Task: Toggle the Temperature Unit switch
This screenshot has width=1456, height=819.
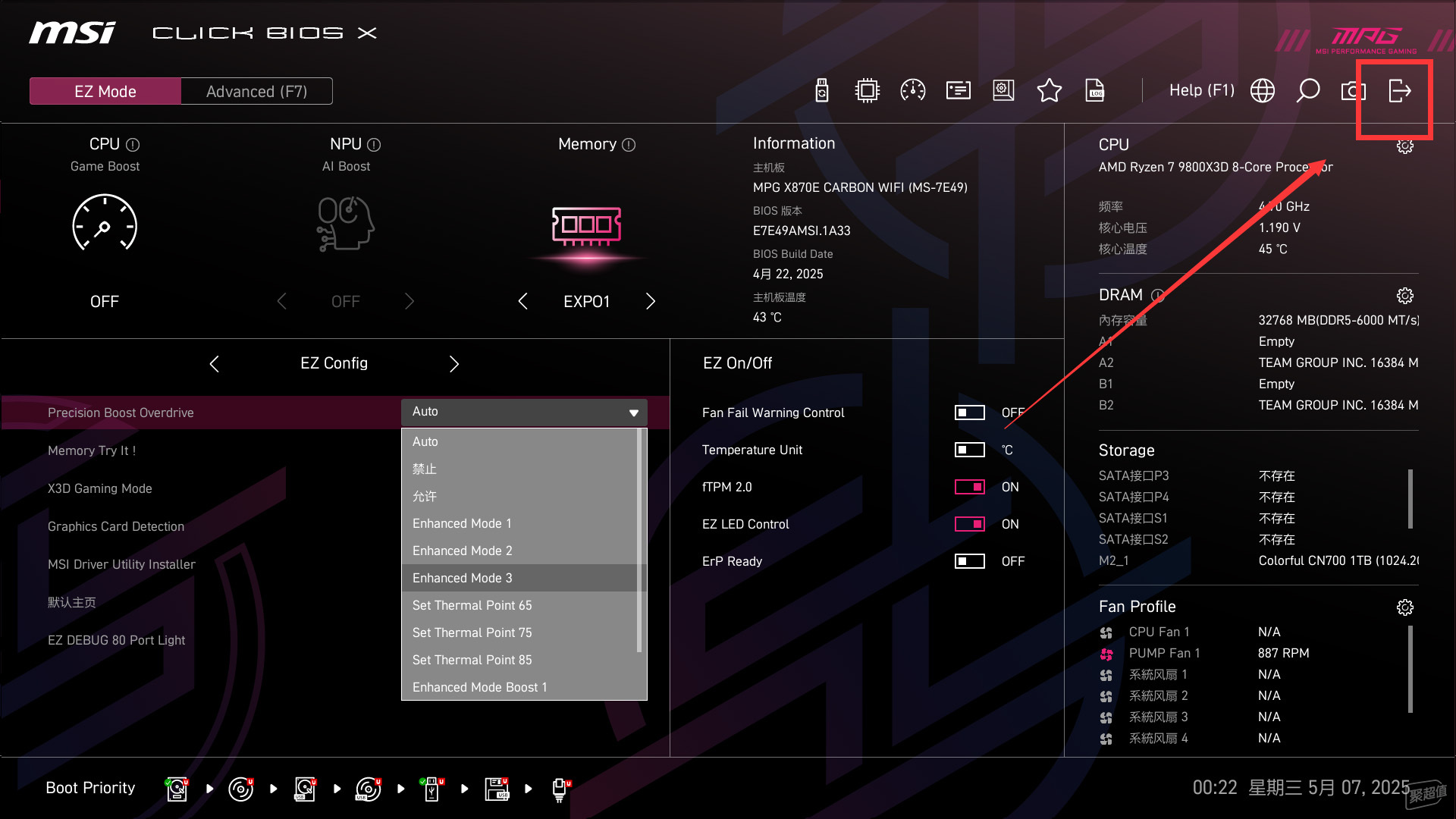Action: click(x=969, y=450)
